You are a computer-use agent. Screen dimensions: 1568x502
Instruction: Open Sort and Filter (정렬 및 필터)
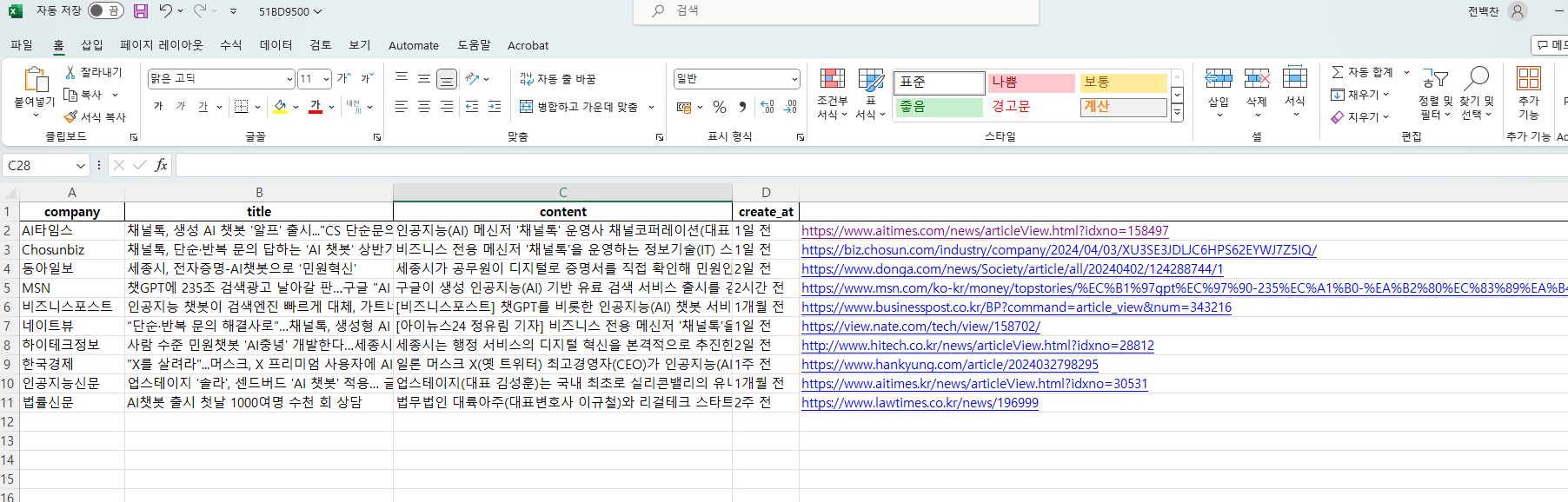pos(1435,94)
